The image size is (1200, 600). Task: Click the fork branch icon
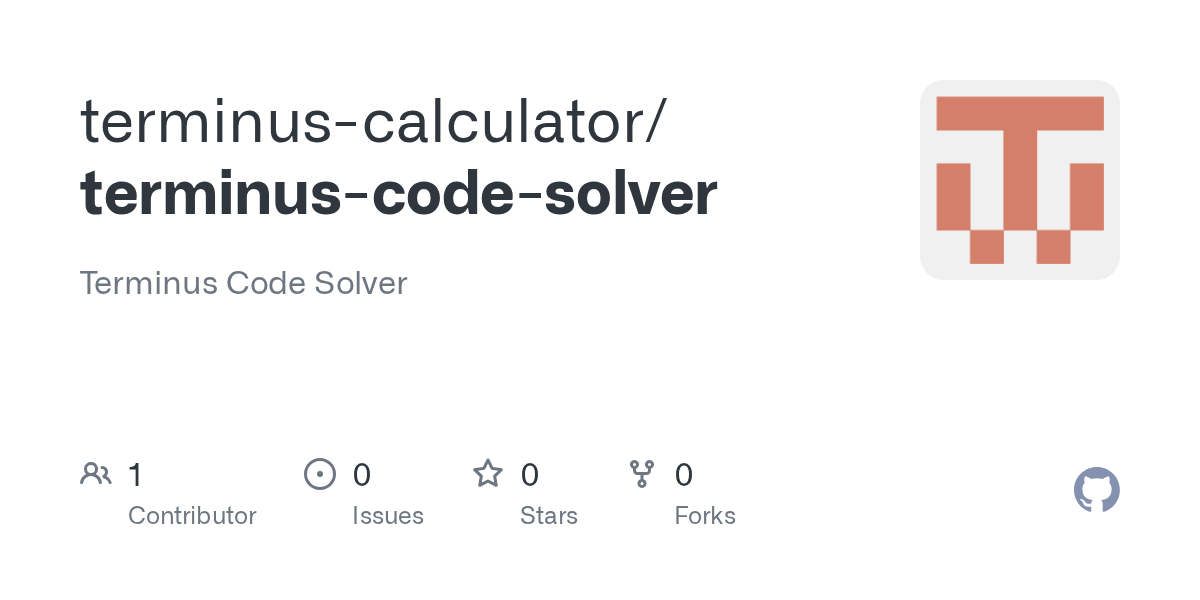(642, 474)
